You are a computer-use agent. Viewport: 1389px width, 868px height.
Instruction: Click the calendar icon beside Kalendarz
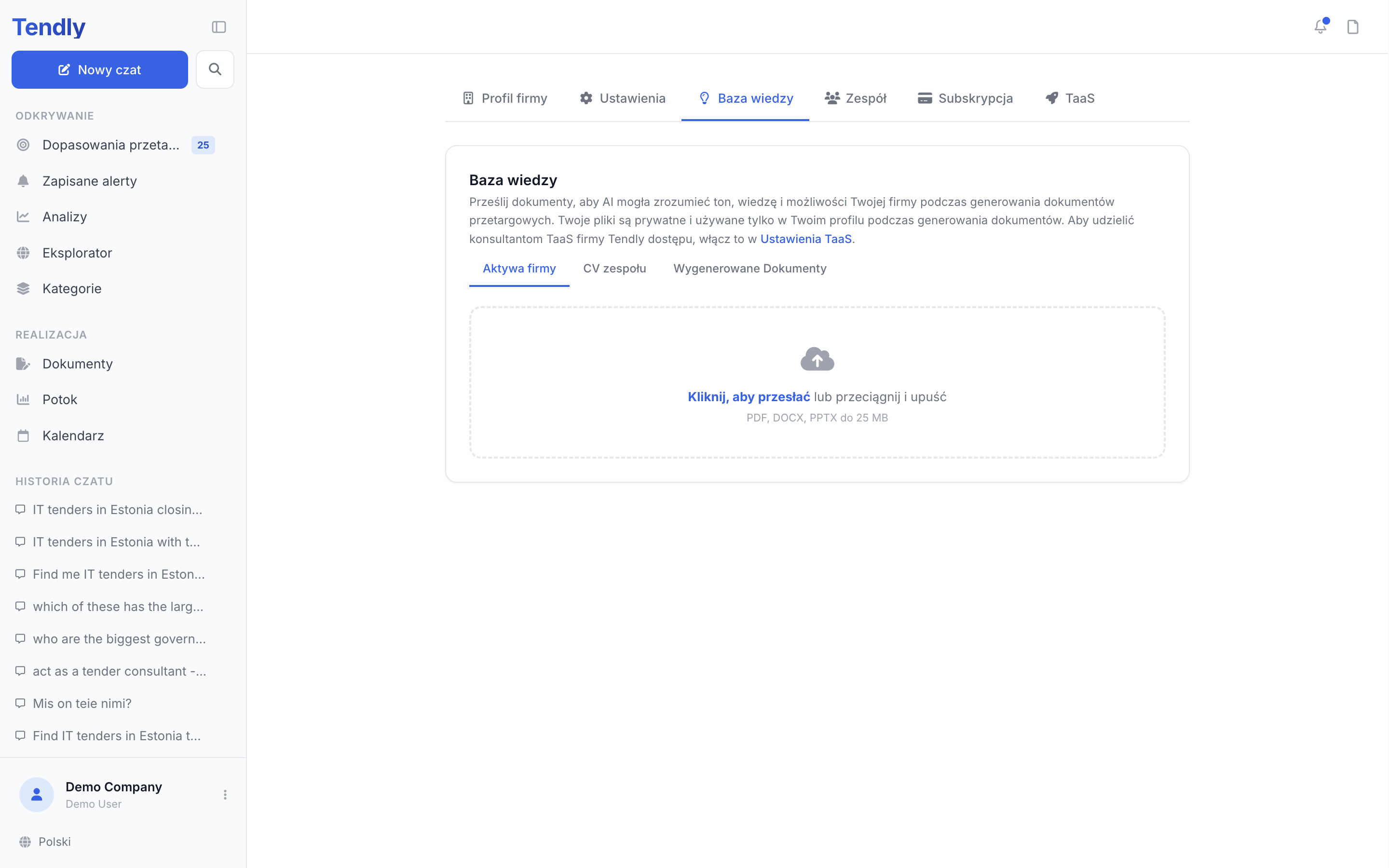(x=23, y=435)
